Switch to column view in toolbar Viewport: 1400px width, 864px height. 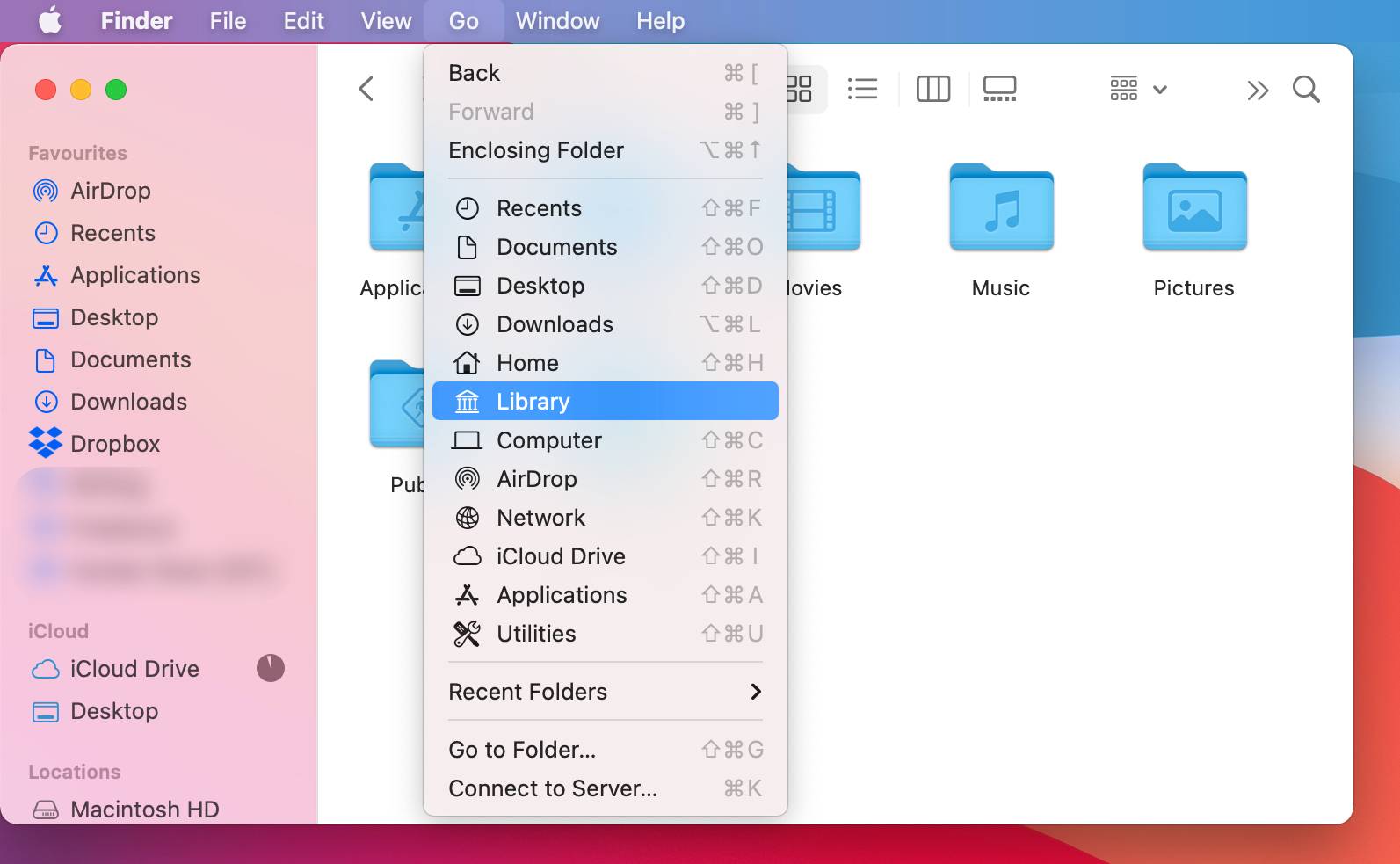[932, 89]
